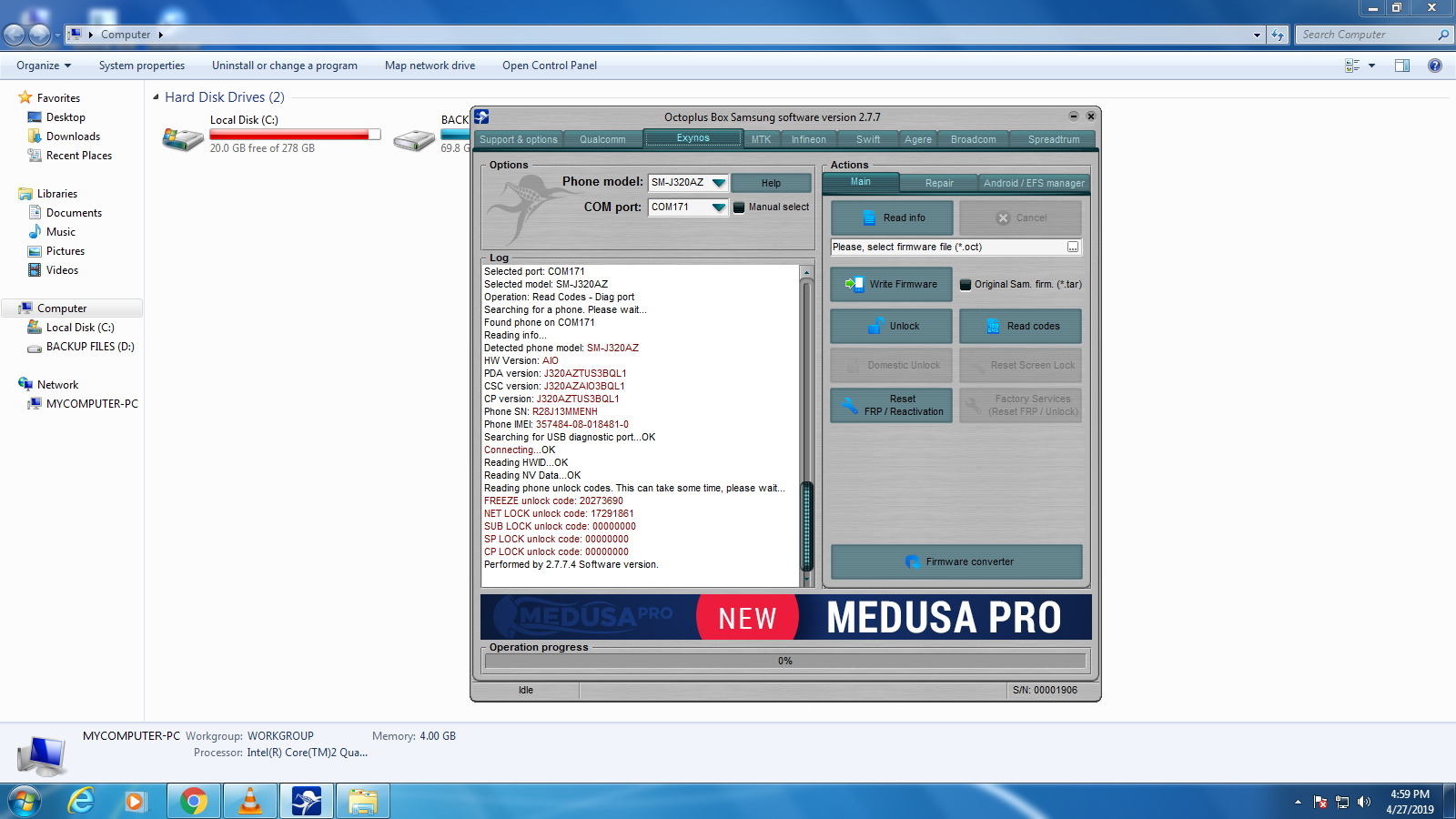Image resolution: width=1456 pixels, height=819 pixels.
Task: Click the Read info button icon
Action: point(869,218)
